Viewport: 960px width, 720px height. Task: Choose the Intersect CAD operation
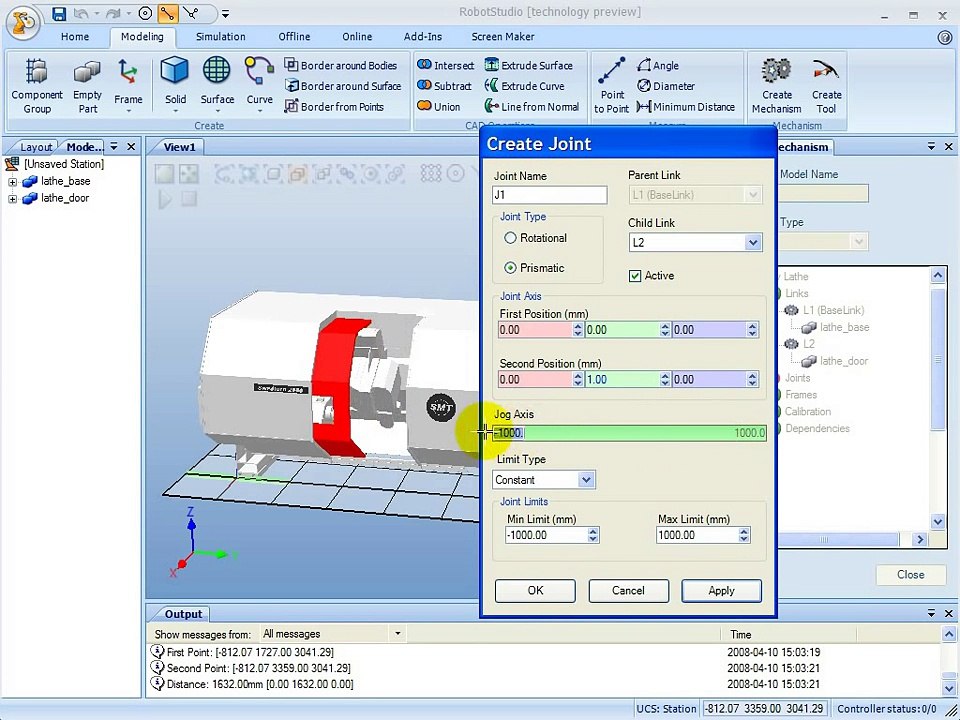(445, 66)
